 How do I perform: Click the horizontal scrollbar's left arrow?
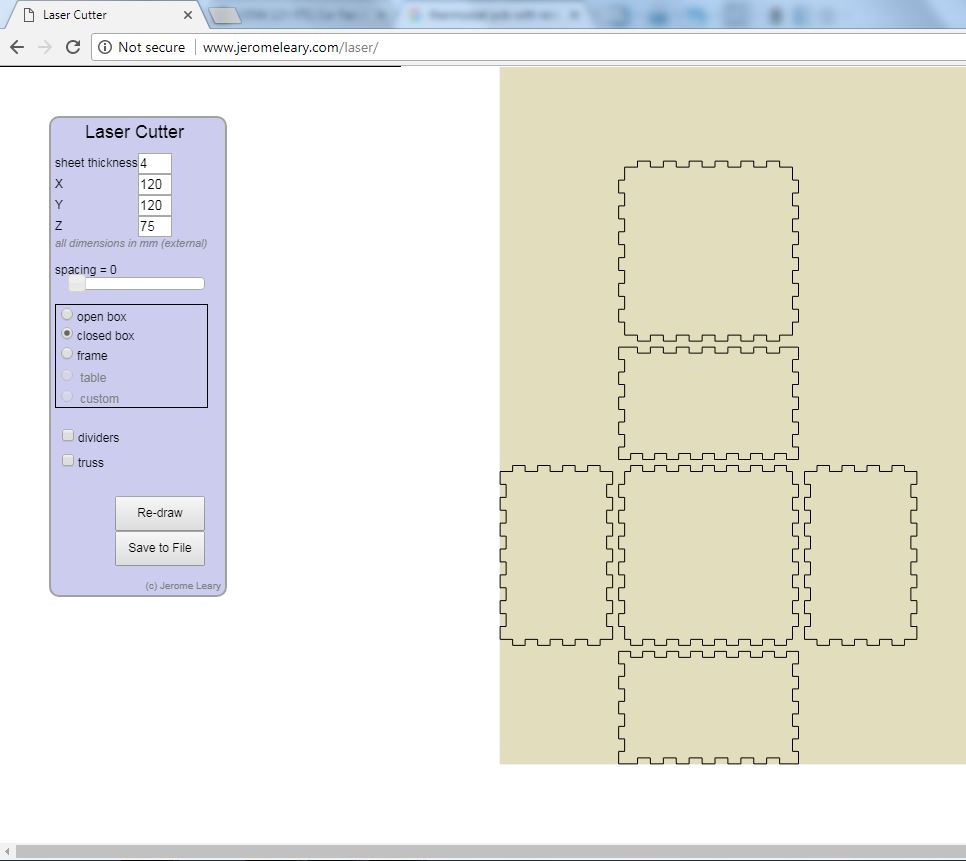[x=7, y=851]
